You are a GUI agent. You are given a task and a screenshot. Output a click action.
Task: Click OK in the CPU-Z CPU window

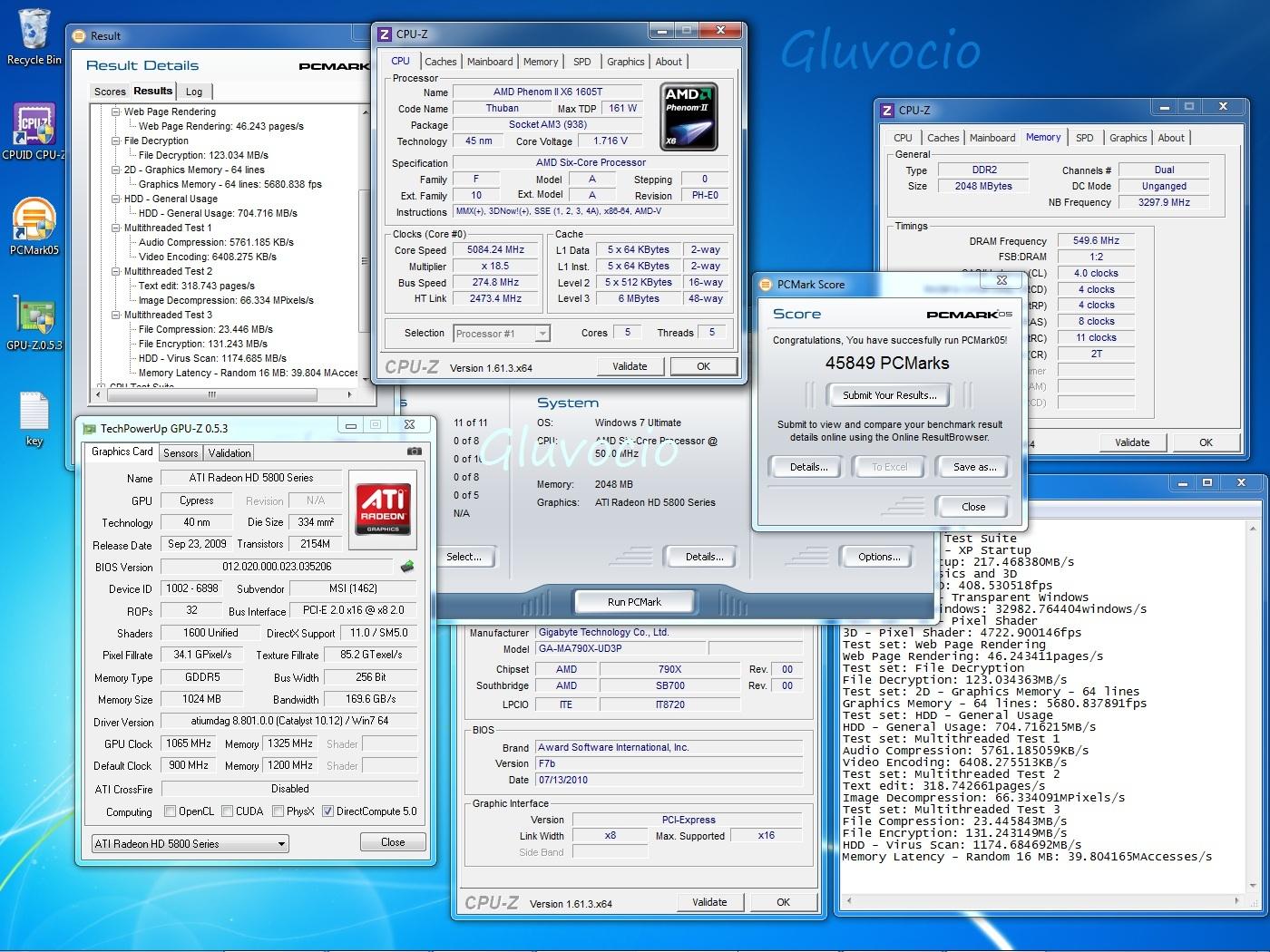tap(704, 366)
